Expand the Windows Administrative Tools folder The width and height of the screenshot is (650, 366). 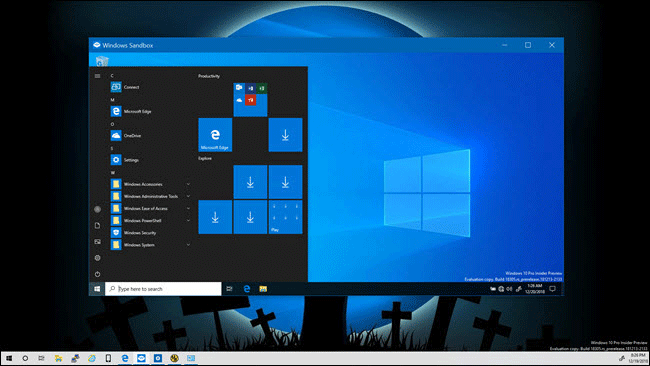[150, 196]
